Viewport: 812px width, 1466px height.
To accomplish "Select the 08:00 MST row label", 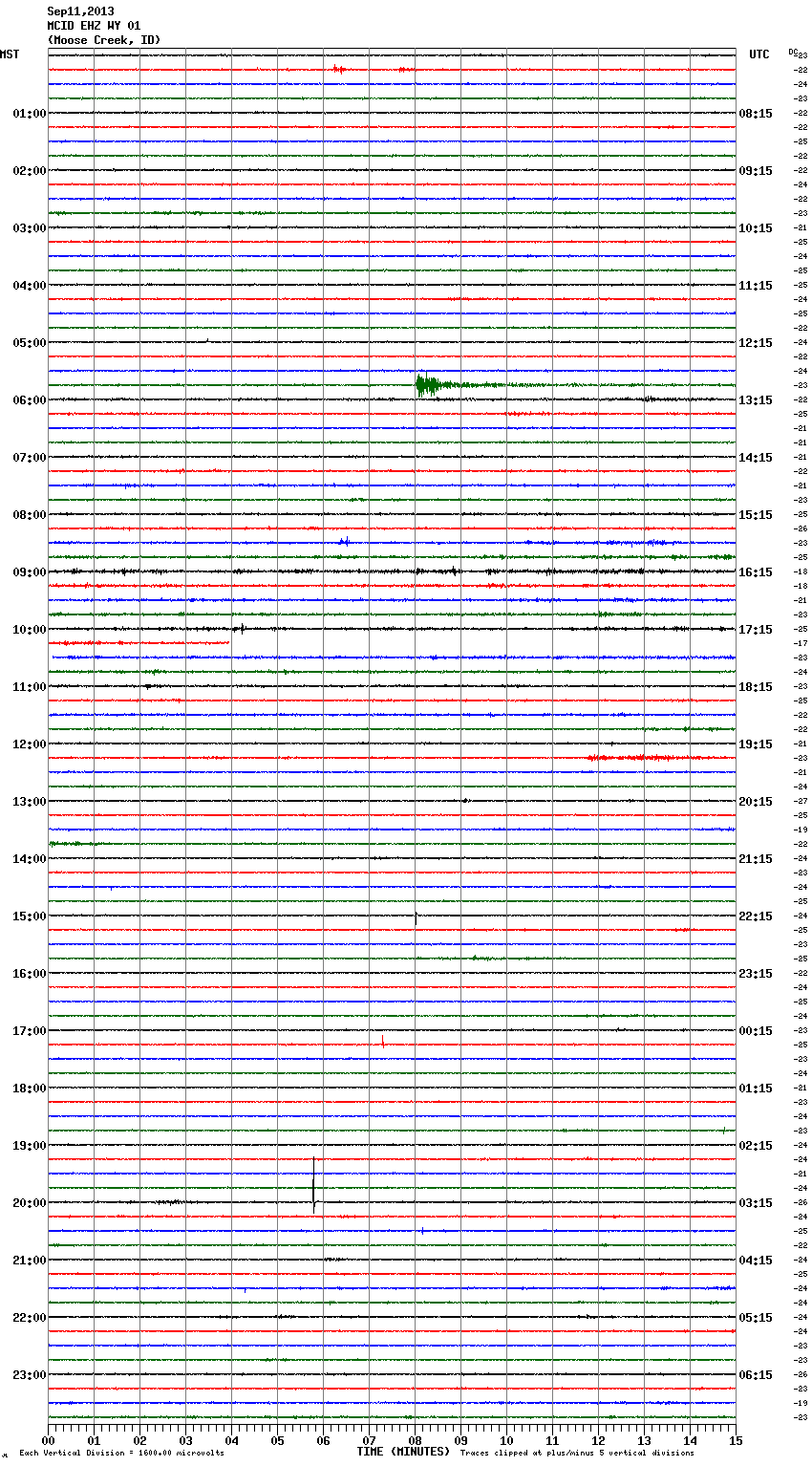I will pyautogui.click(x=30, y=515).
